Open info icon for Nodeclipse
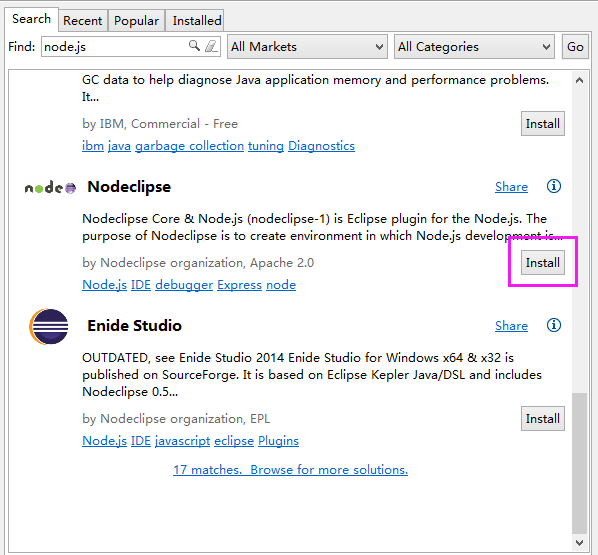 (x=554, y=186)
